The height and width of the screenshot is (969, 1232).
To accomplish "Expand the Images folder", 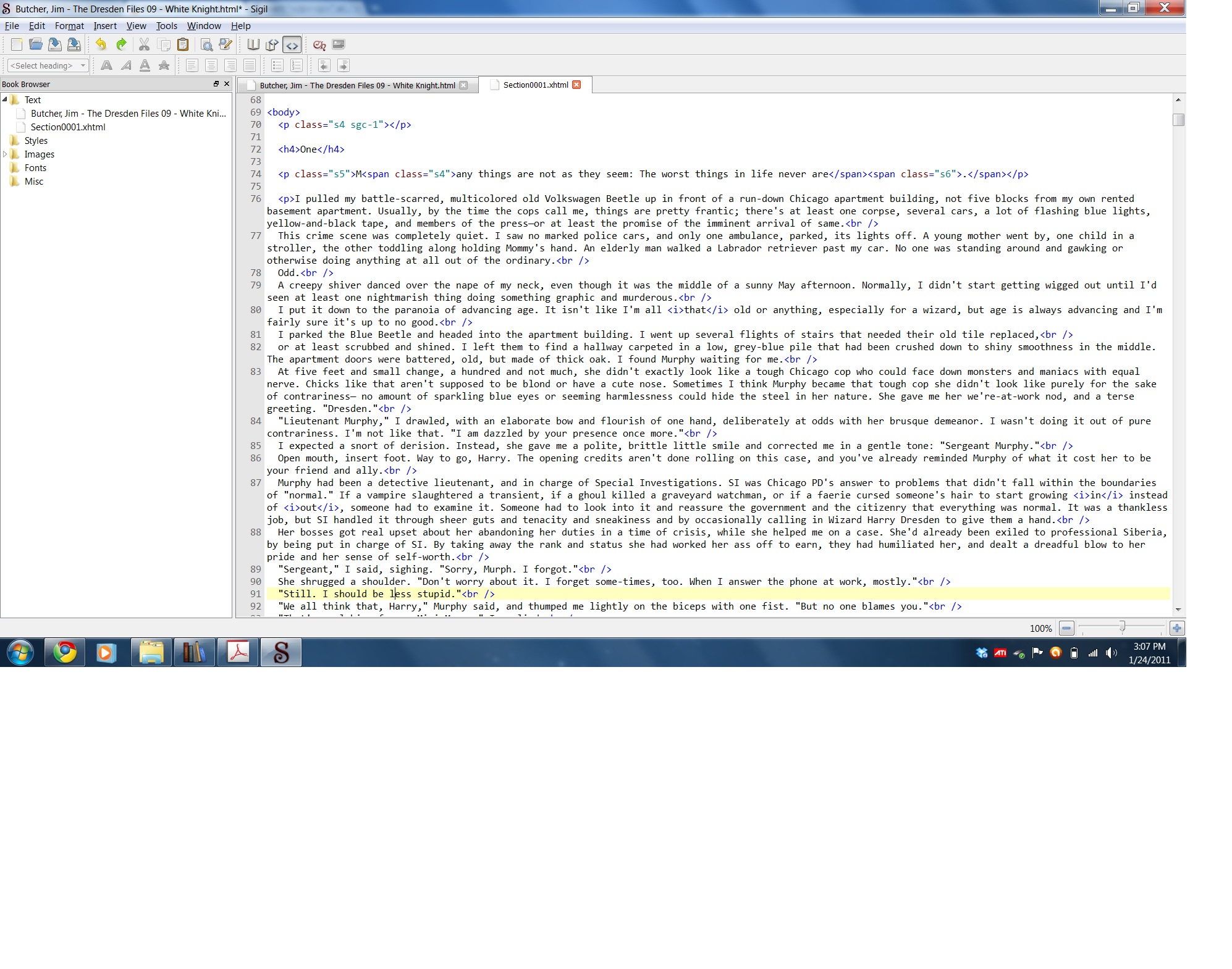I will 5,154.
